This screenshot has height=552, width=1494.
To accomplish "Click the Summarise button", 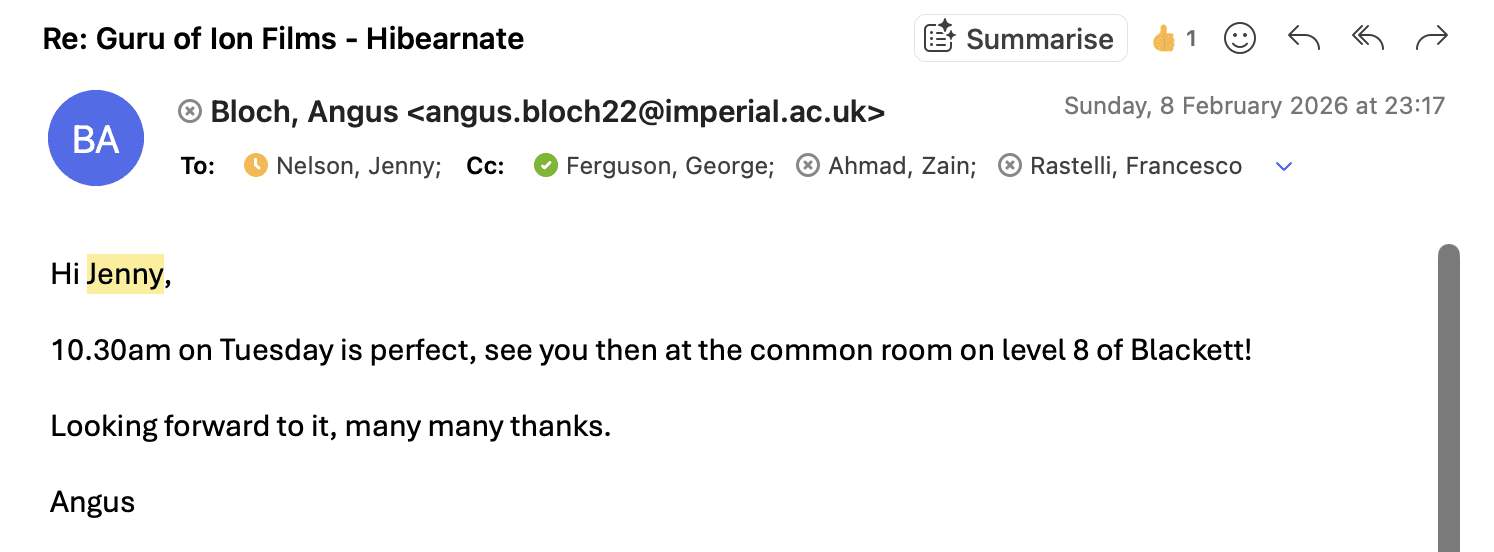I will (1021, 39).
